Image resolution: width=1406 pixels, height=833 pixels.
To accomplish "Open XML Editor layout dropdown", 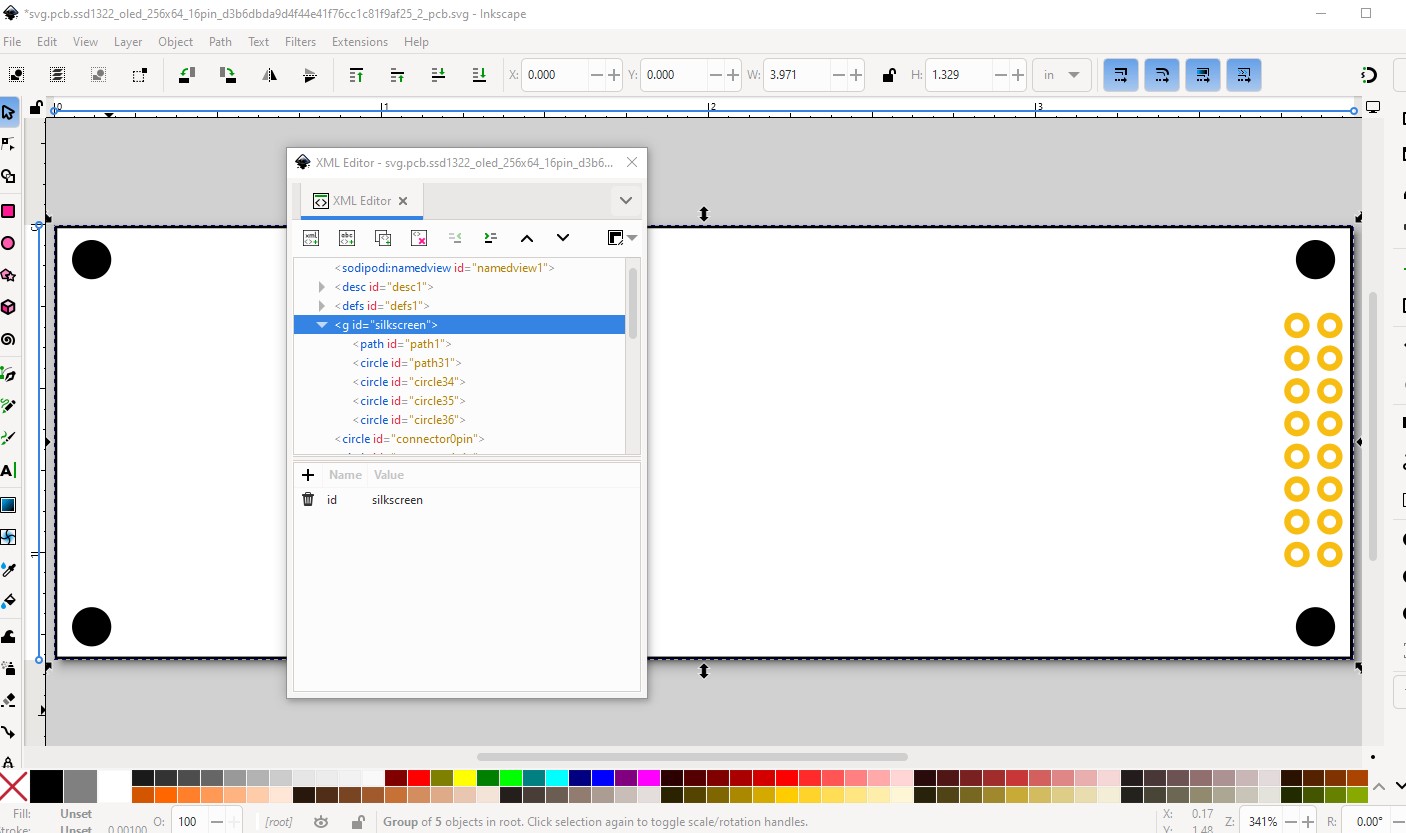I will pos(622,238).
